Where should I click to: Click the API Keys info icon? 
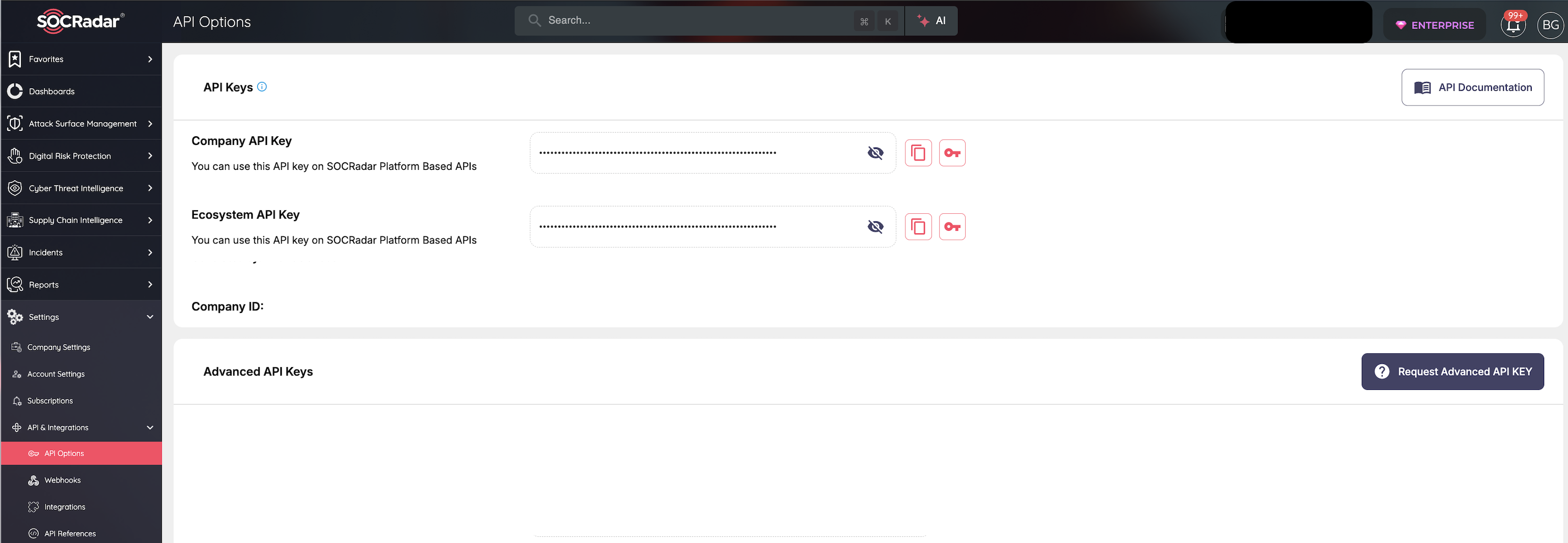[x=262, y=86]
